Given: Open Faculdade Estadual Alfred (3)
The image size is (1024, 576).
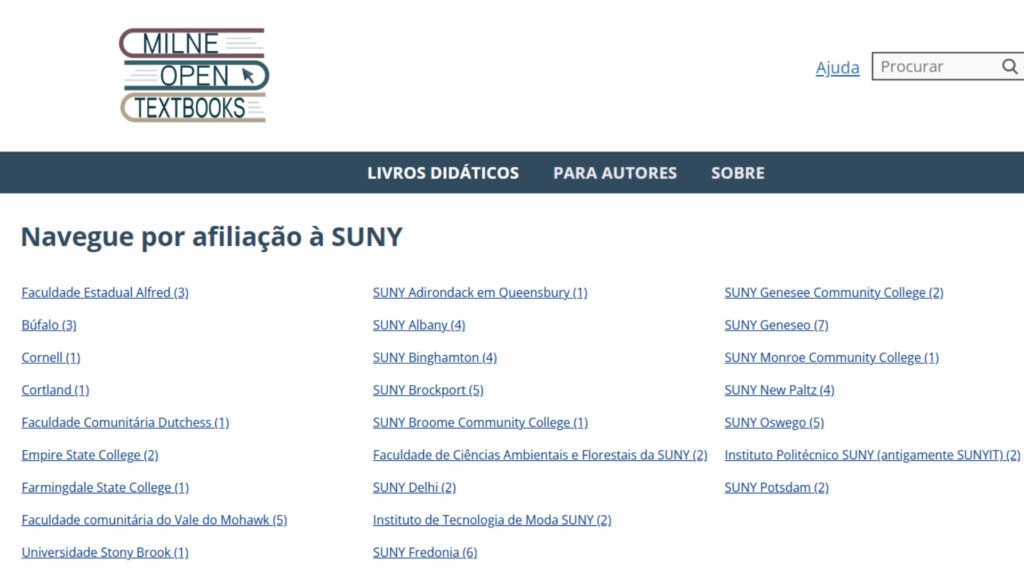Looking at the screenshot, I should pyautogui.click(x=105, y=293).
